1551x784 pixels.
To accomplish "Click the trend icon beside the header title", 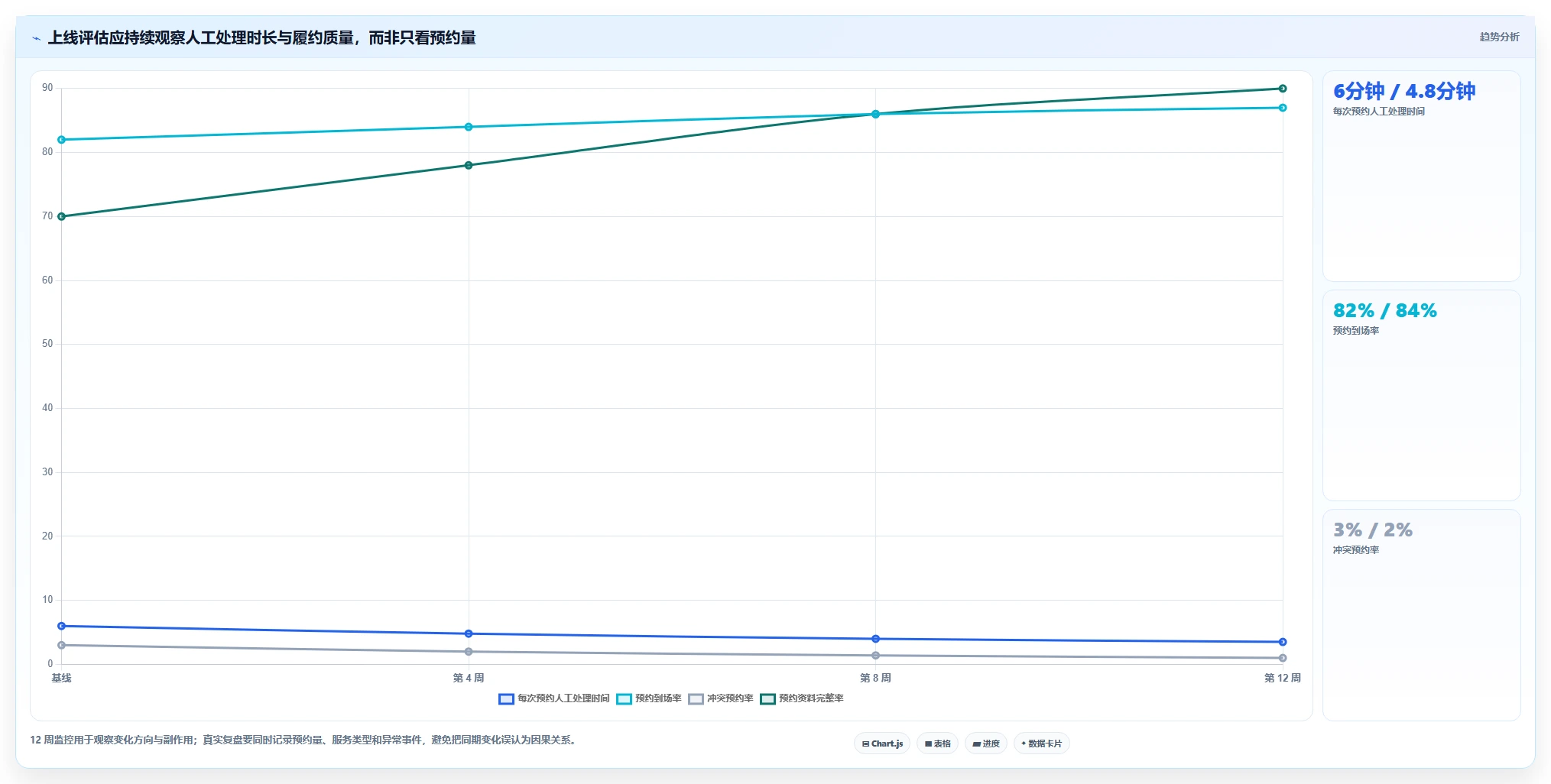I will (x=36, y=38).
